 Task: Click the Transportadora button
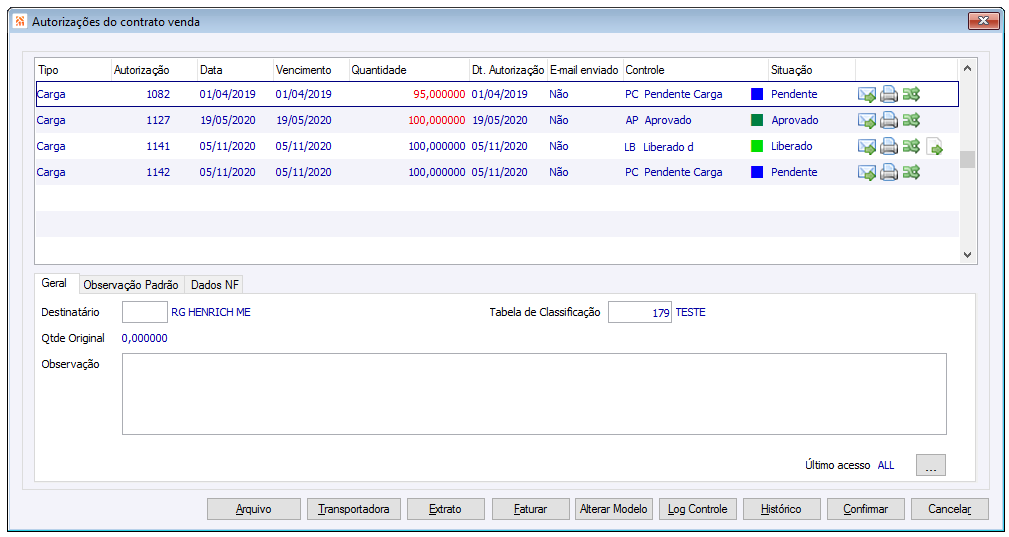tap(354, 509)
